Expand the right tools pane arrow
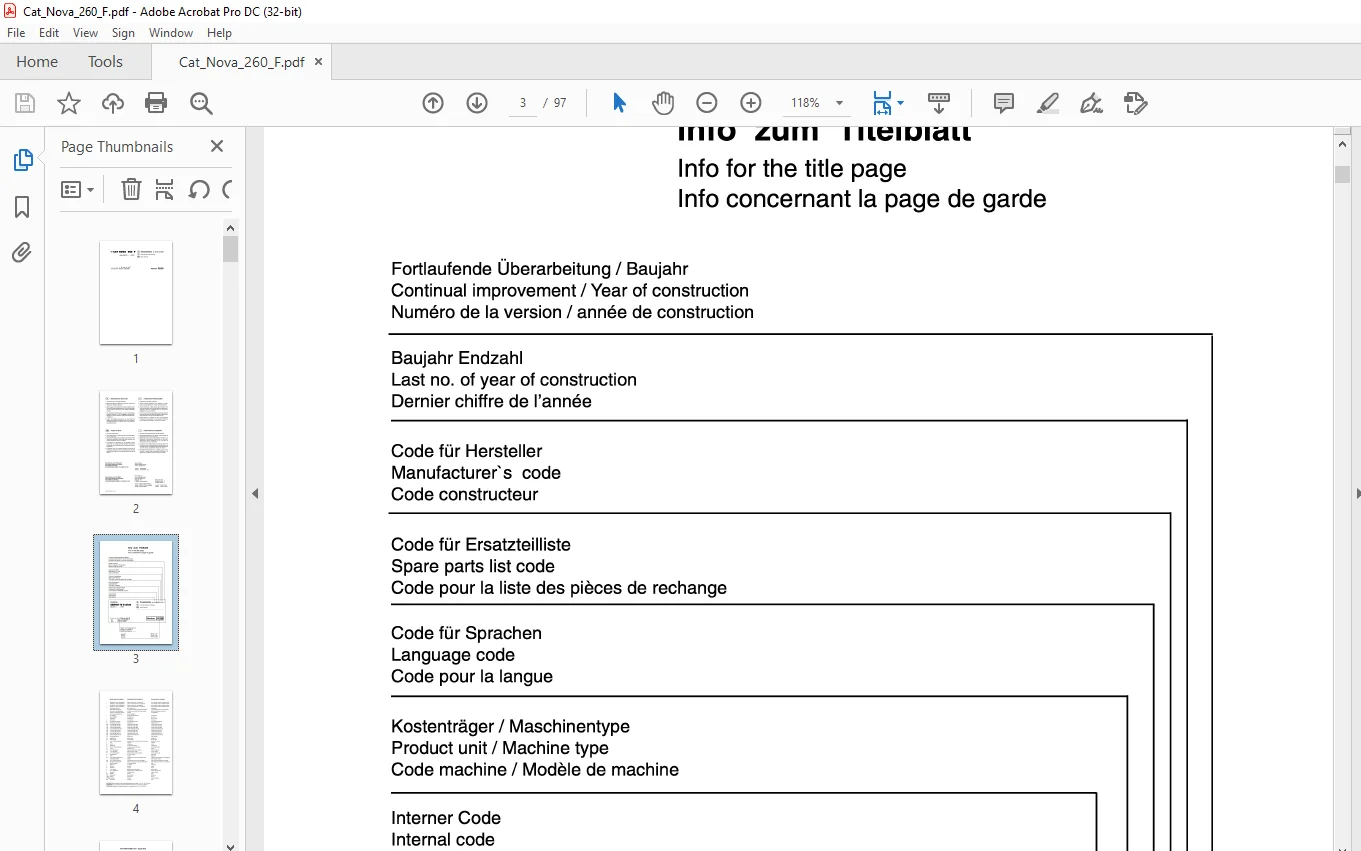1361x851 pixels. pyautogui.click(x=1356, y=493)
